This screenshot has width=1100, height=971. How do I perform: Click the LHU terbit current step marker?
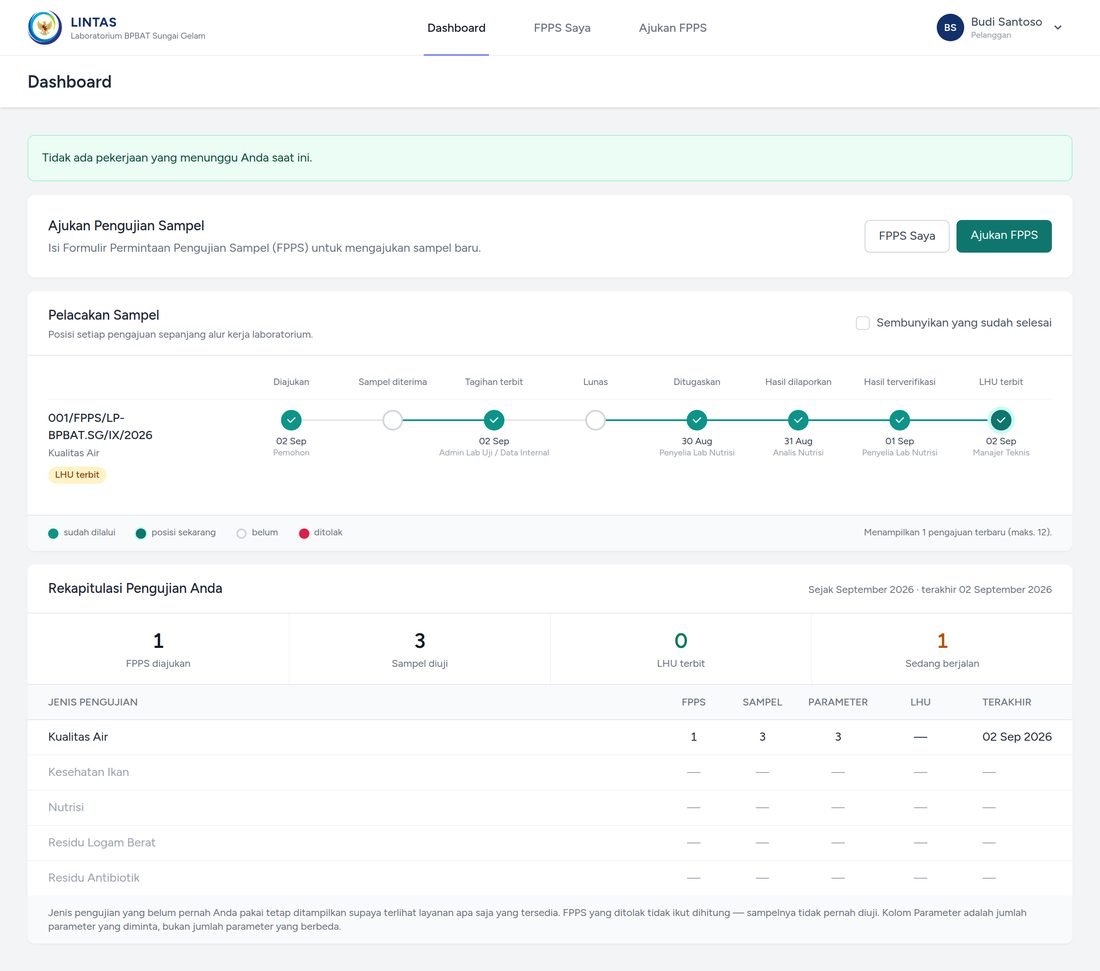tap(1001, 420)
